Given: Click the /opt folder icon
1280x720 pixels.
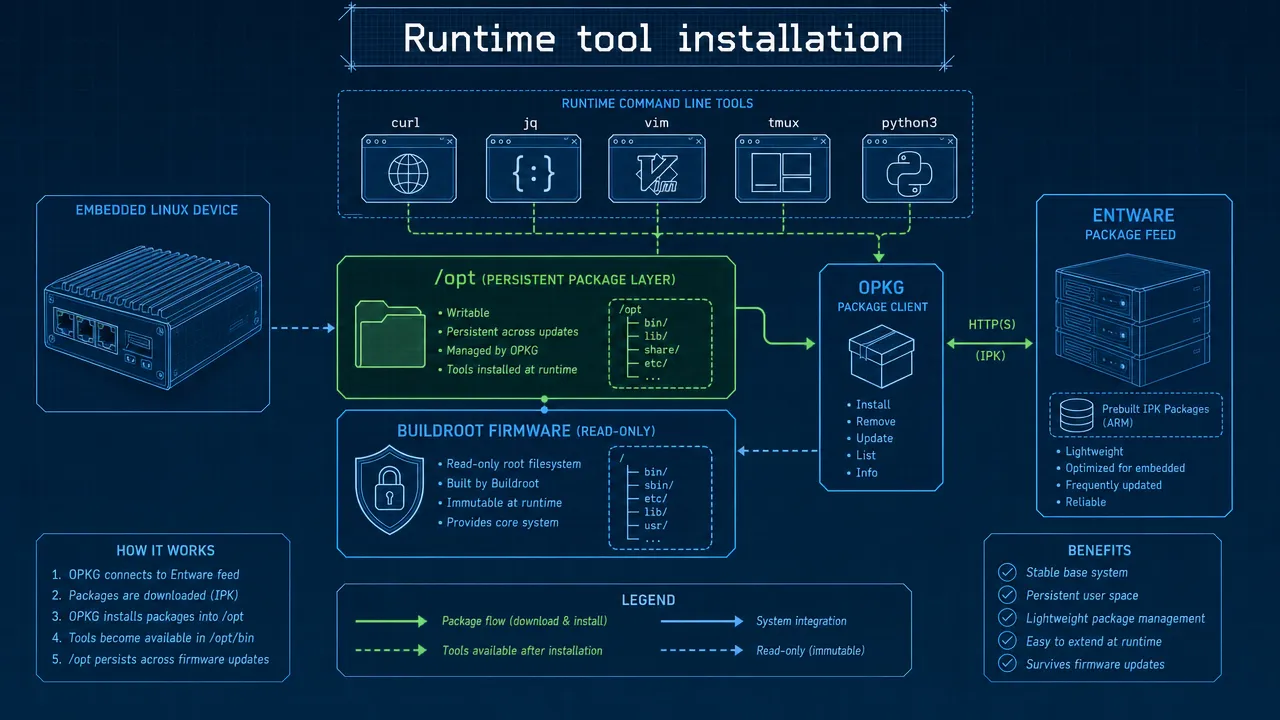Looking at the screenshot, I should coord(390,337).
